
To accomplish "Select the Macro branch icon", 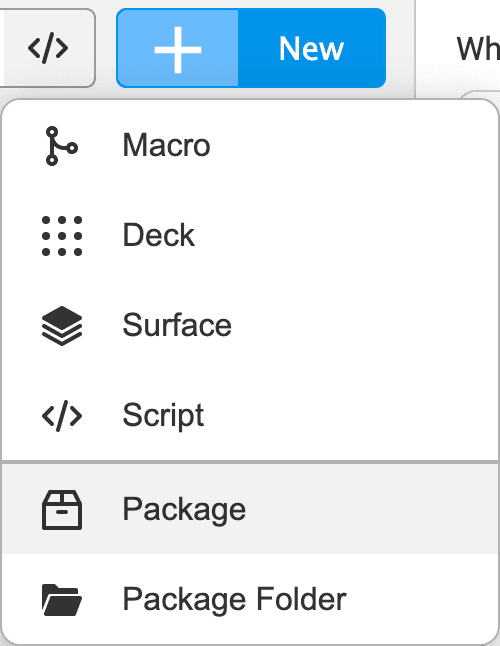I will coord(61,146).
